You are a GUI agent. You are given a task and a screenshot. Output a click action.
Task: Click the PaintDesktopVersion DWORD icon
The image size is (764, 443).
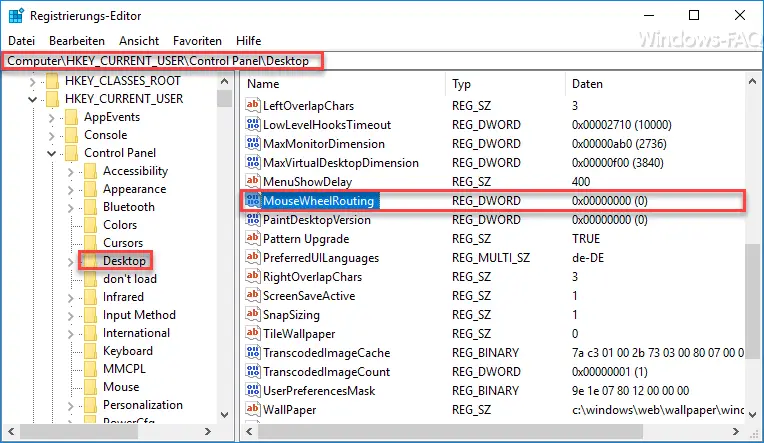click(x=252, y=219)
